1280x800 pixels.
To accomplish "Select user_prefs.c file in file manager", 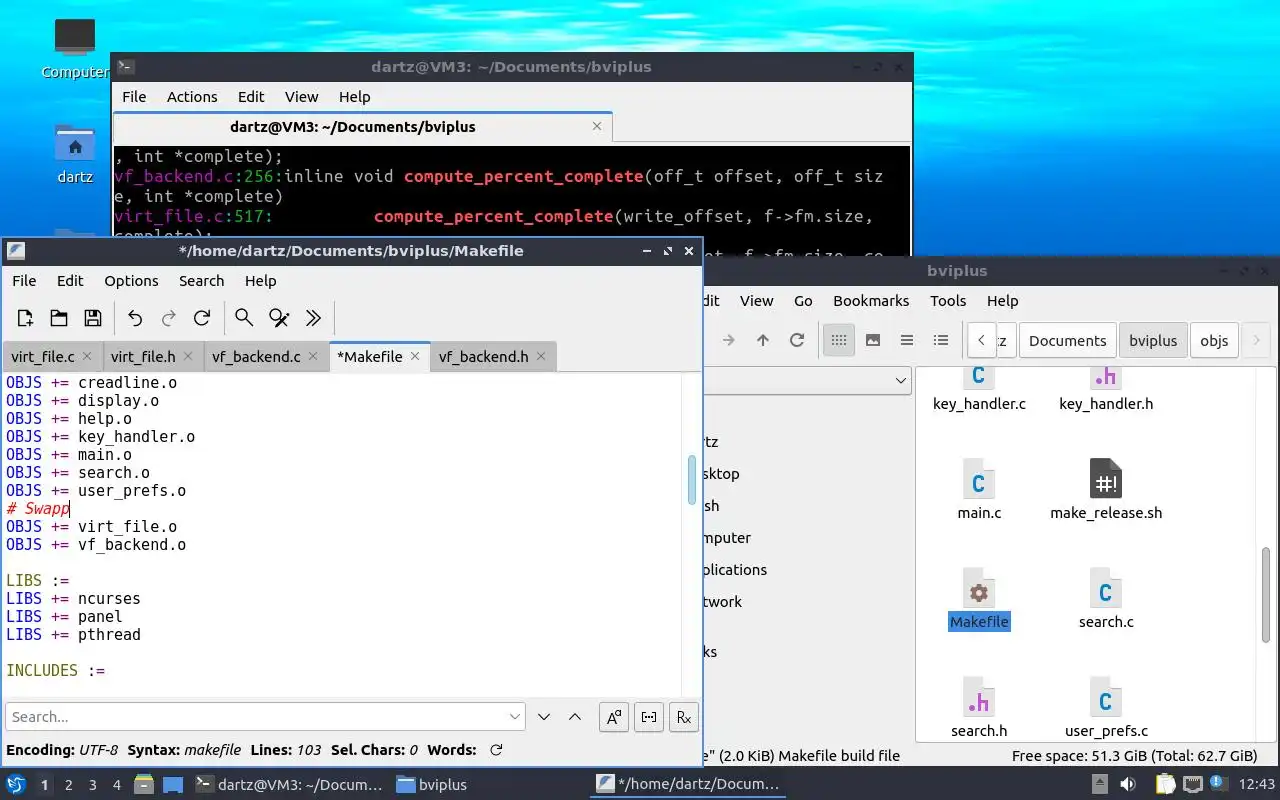I will click(x=1106, y=709).
